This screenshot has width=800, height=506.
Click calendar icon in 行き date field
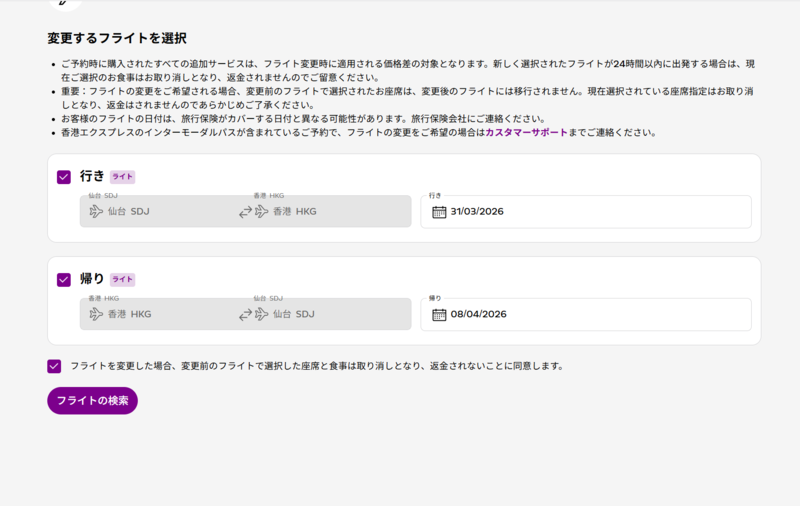tap(439, 212)
